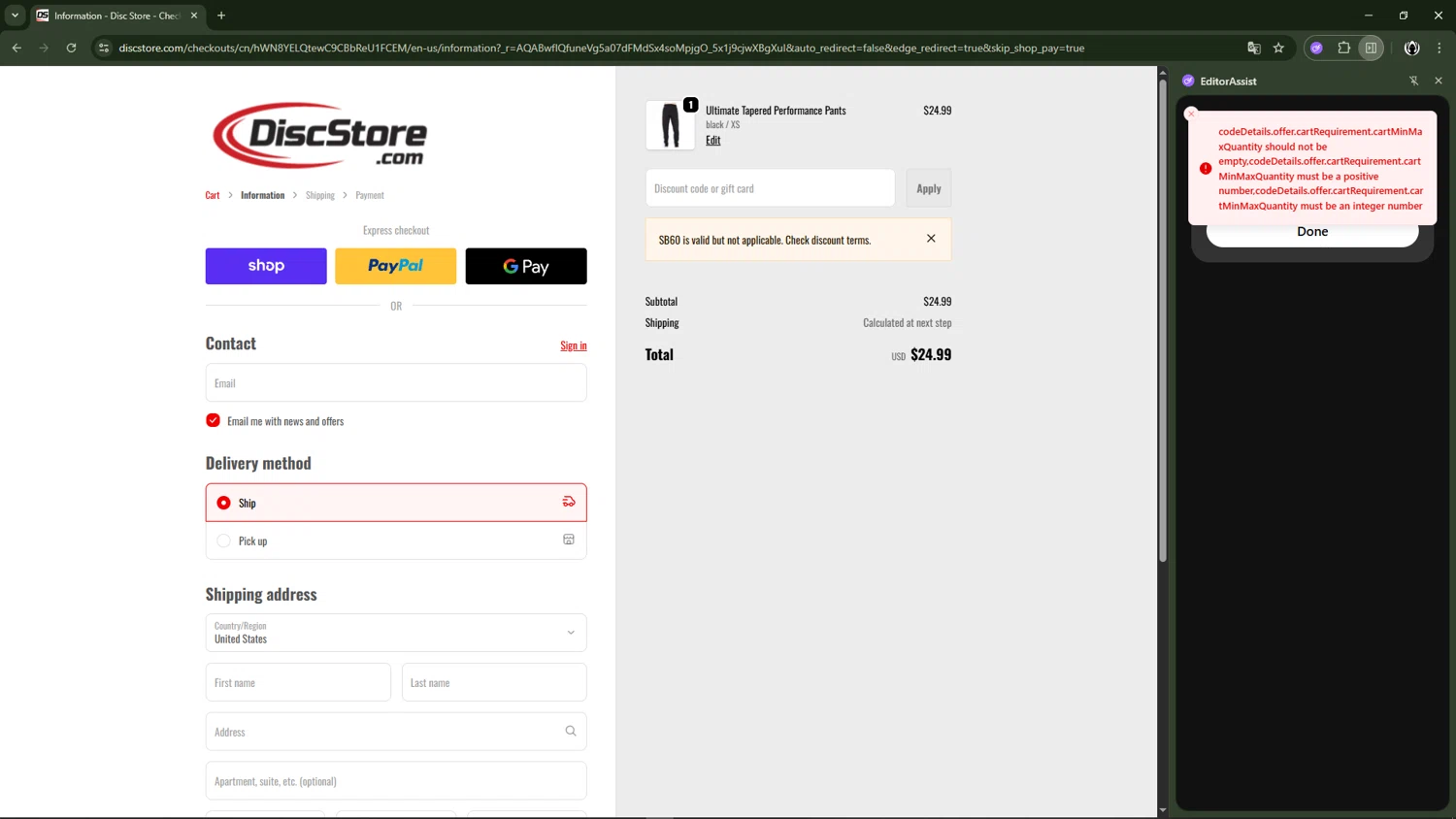Open site information icon in address bar
The height and width of the screenshot is (819, 1456).
104,48
